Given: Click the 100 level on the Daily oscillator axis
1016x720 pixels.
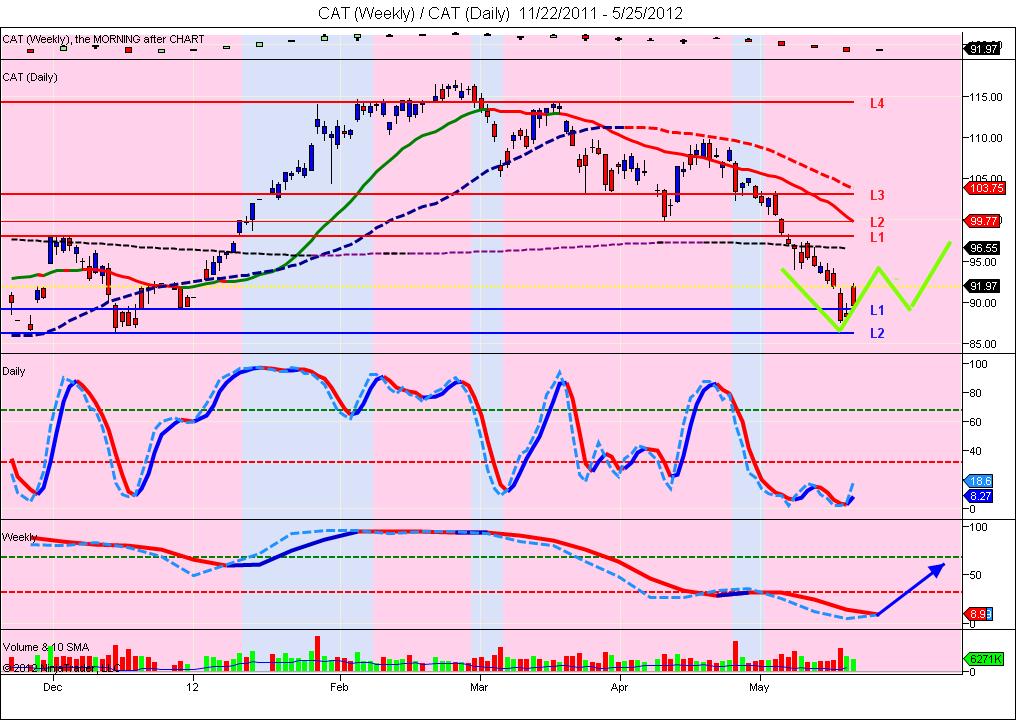Looking at the screenshot, I should (x=978, y=364).
